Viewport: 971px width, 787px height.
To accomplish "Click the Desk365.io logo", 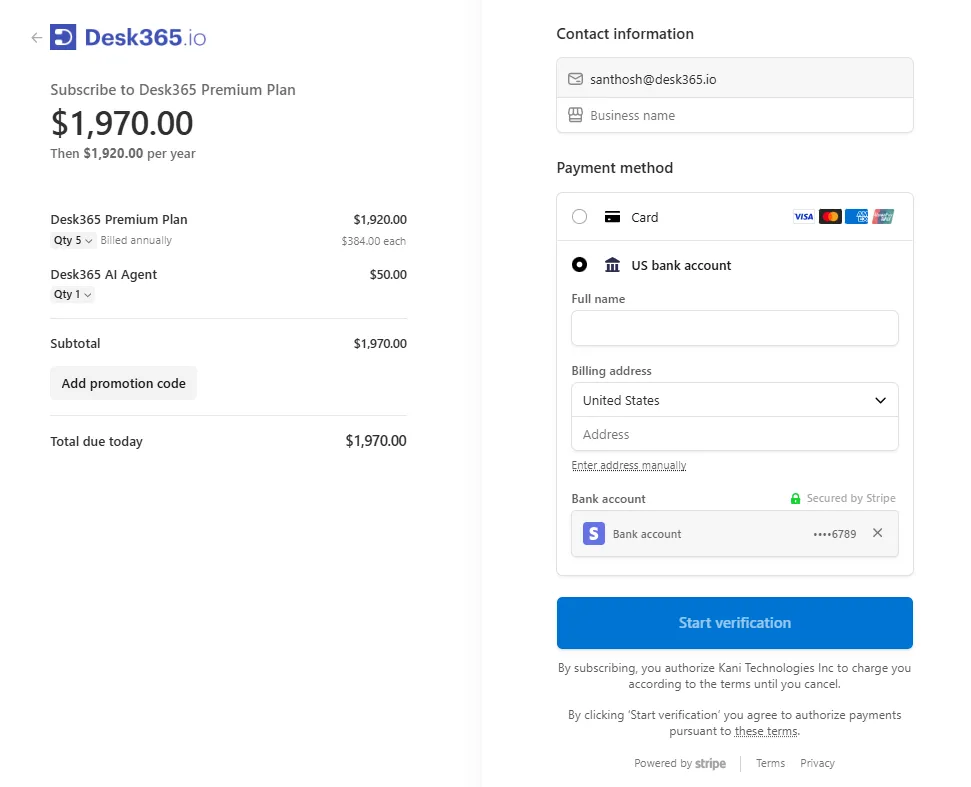I will pyautogui.click(x=128, y=38).
